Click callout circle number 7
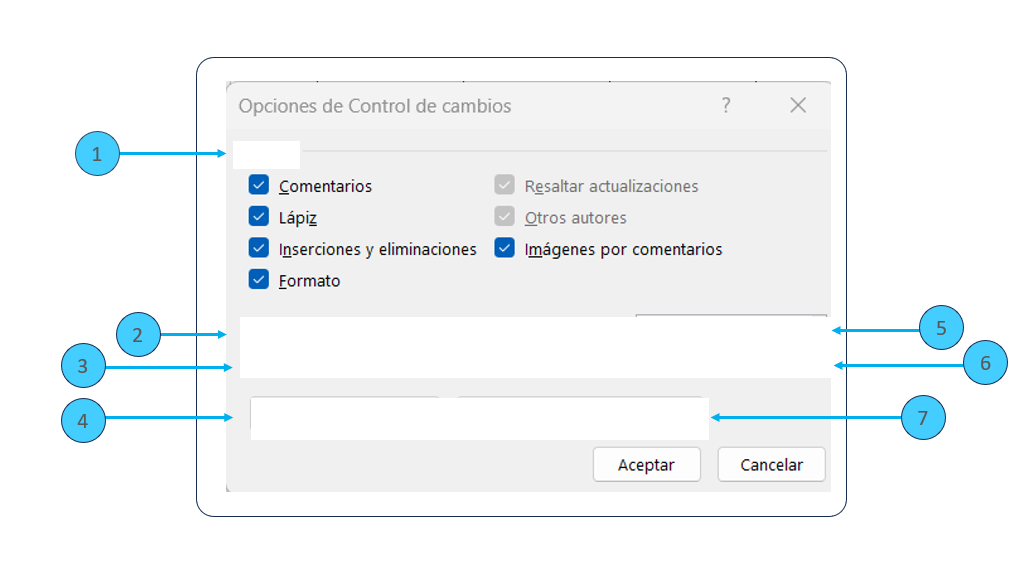 coord(923,417)
